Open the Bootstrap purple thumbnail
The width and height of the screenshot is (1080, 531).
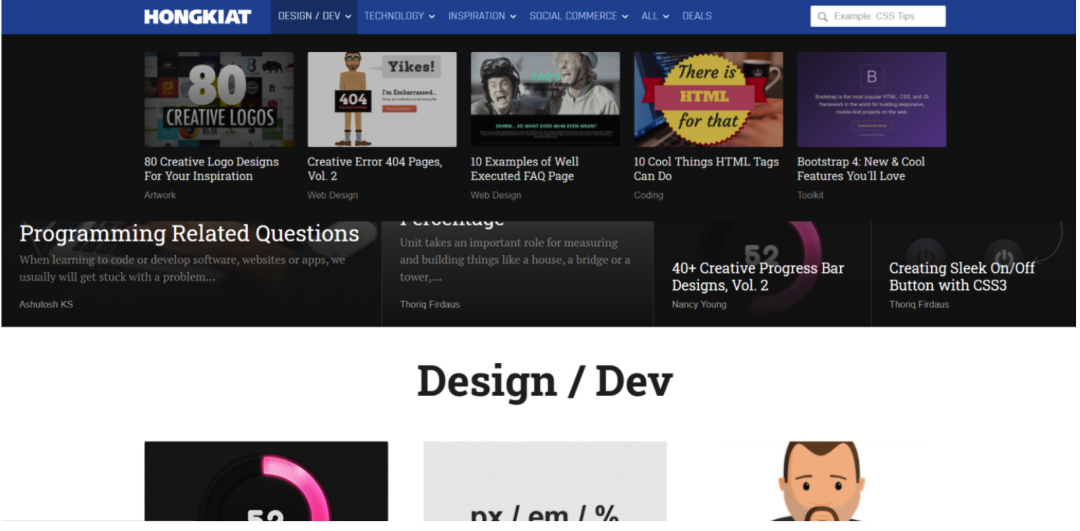pos(872,99)
